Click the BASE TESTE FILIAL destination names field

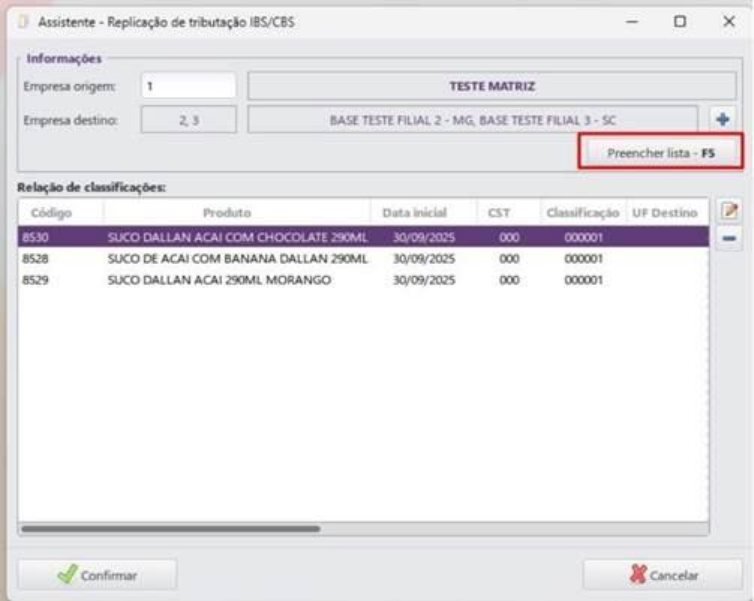tap(473, 120)
